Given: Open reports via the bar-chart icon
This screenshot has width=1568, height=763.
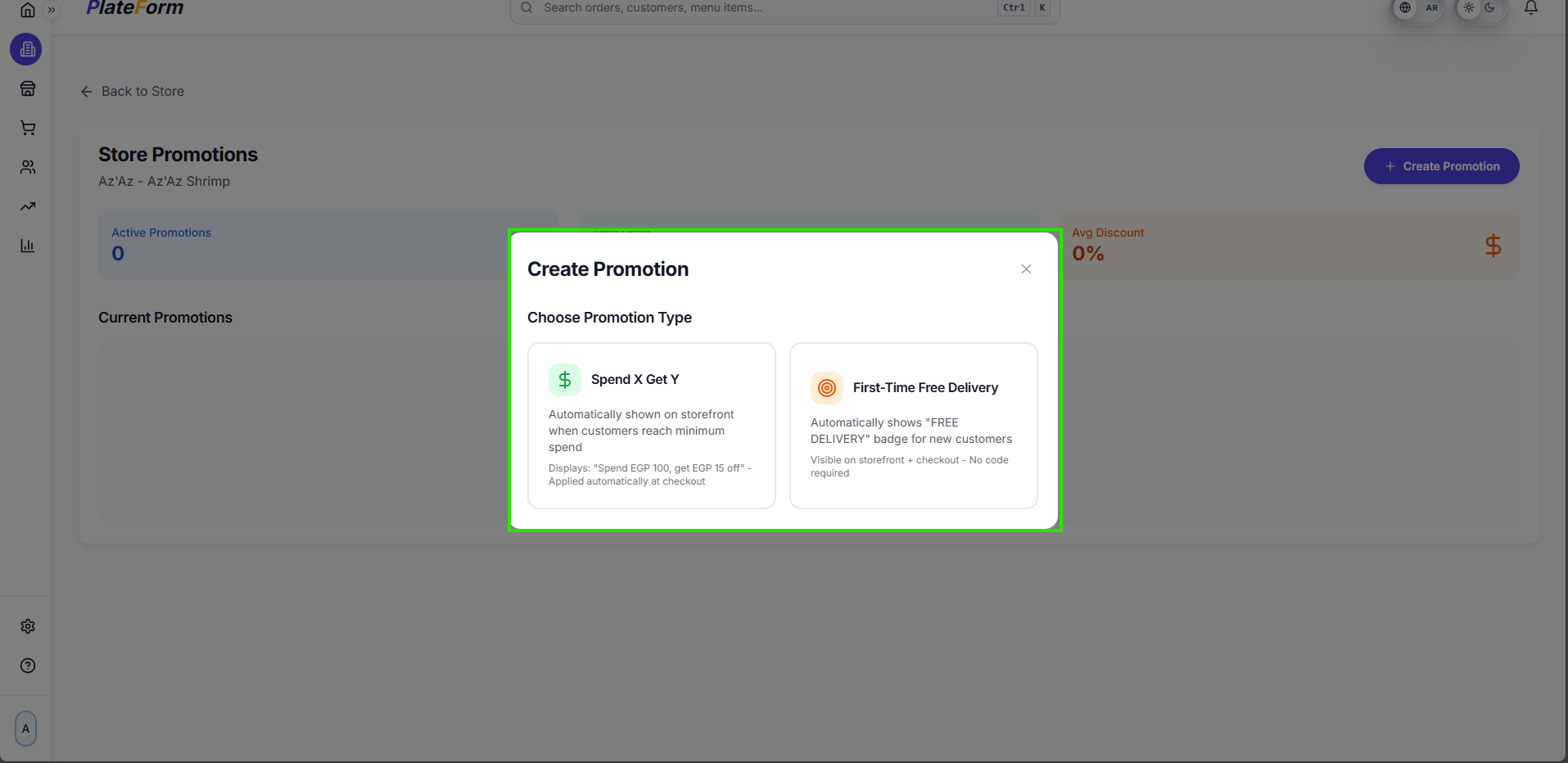Looking at the screenshot, I should pyautogui.click(x=27, y=246).
